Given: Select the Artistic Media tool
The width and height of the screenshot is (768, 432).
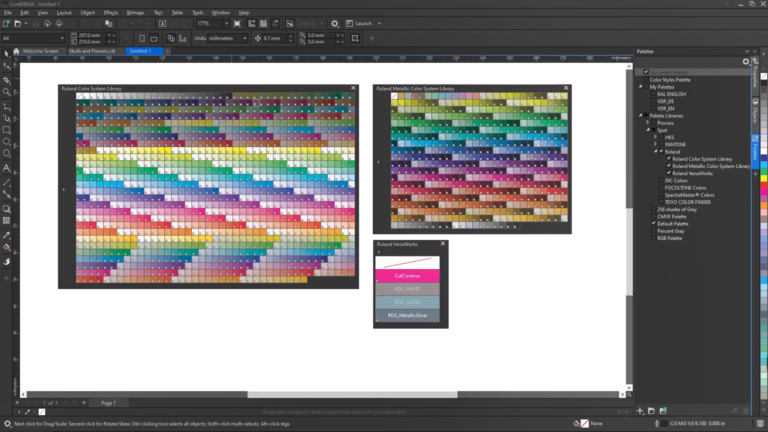Looking at the screenshot, I should point(6,118).
